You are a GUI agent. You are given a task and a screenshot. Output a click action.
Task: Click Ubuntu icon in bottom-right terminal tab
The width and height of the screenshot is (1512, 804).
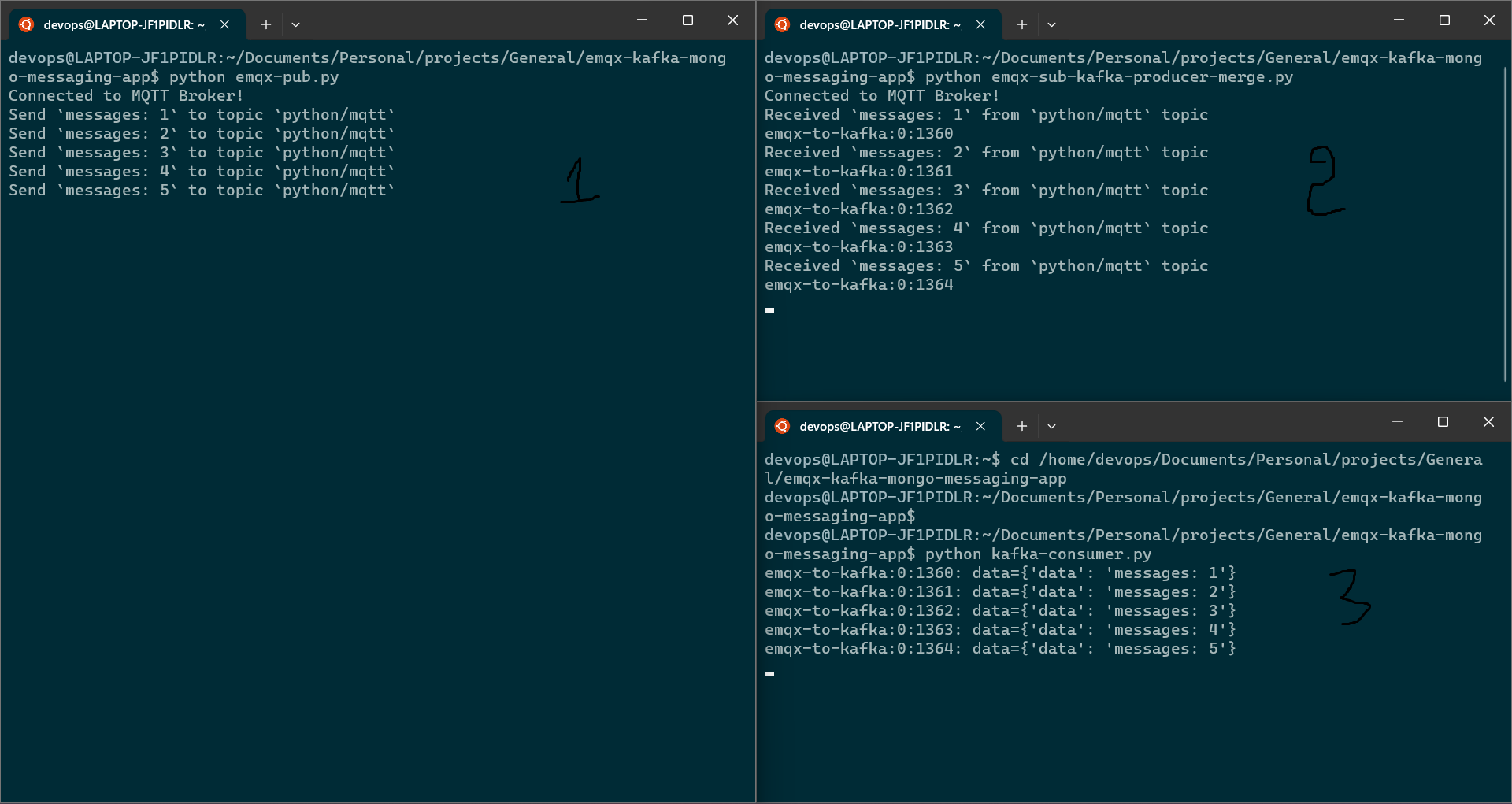click(782, 426)
